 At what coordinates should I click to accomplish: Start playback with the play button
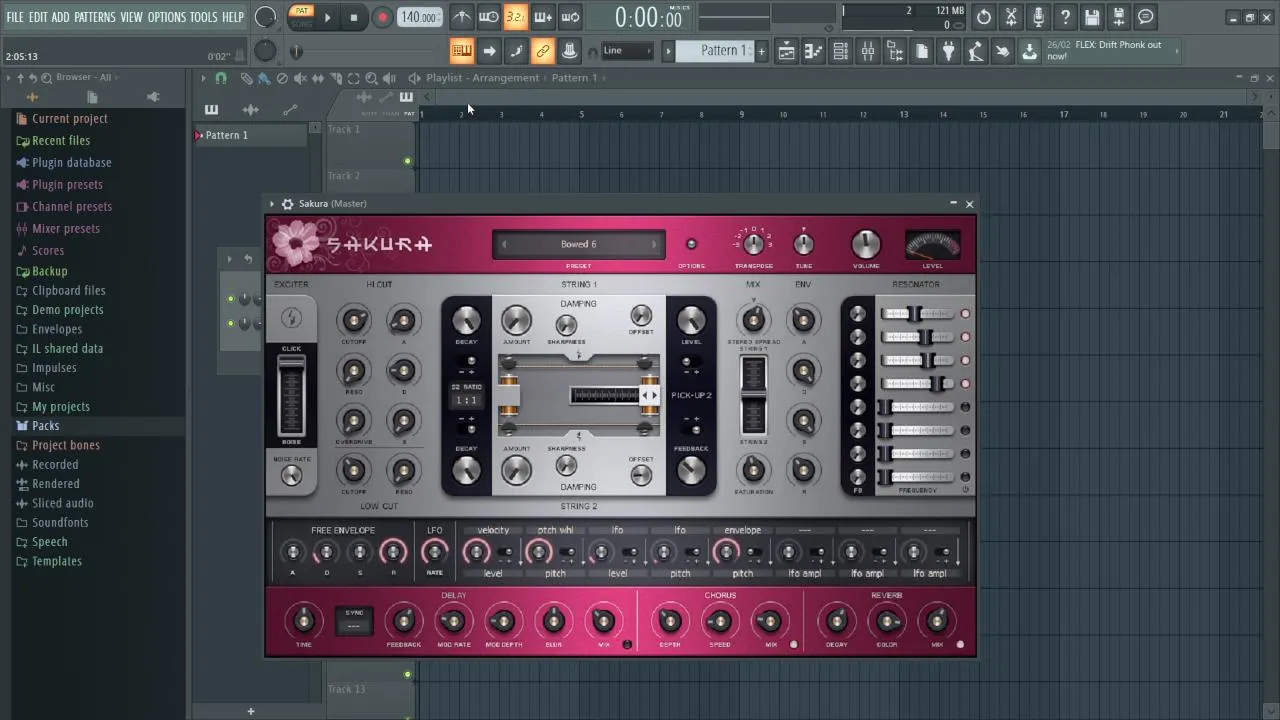tap(327, 17)
